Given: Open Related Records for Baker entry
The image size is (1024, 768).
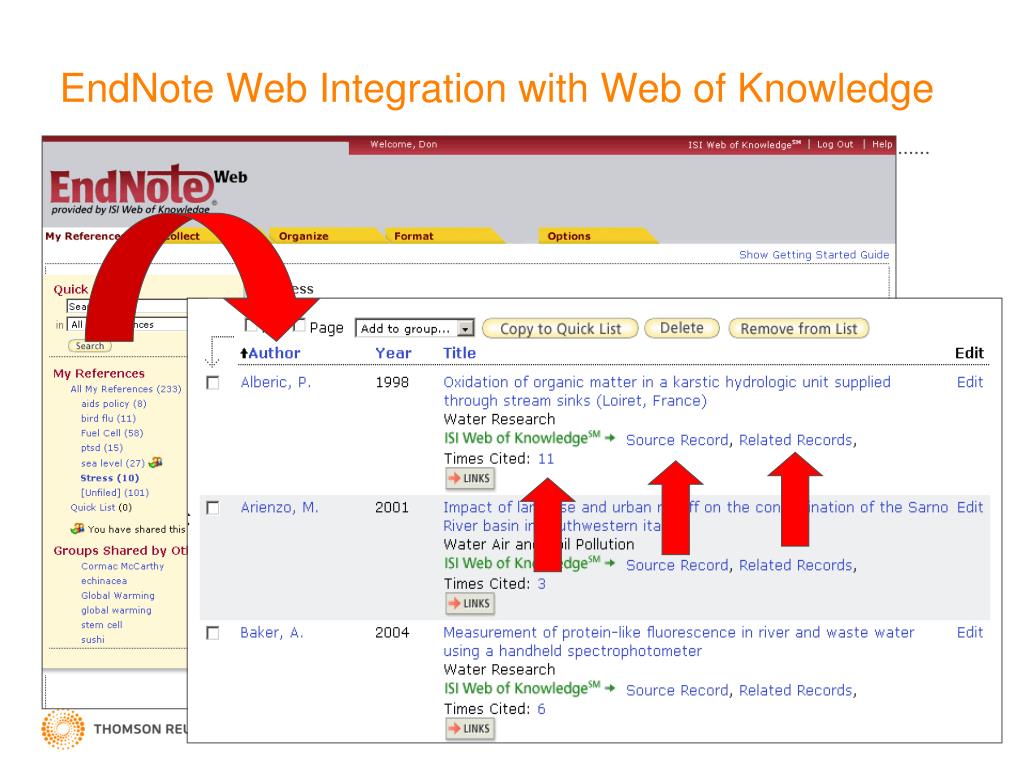Looking at the screenshot, I should [795, 691].
